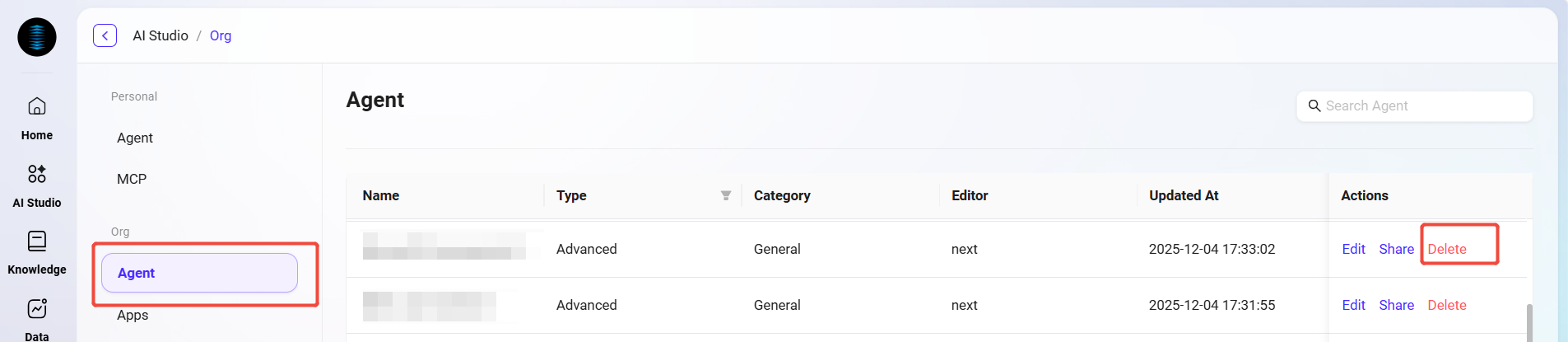
Task: Click the back arrow button
Action: (x=105, y=35)
